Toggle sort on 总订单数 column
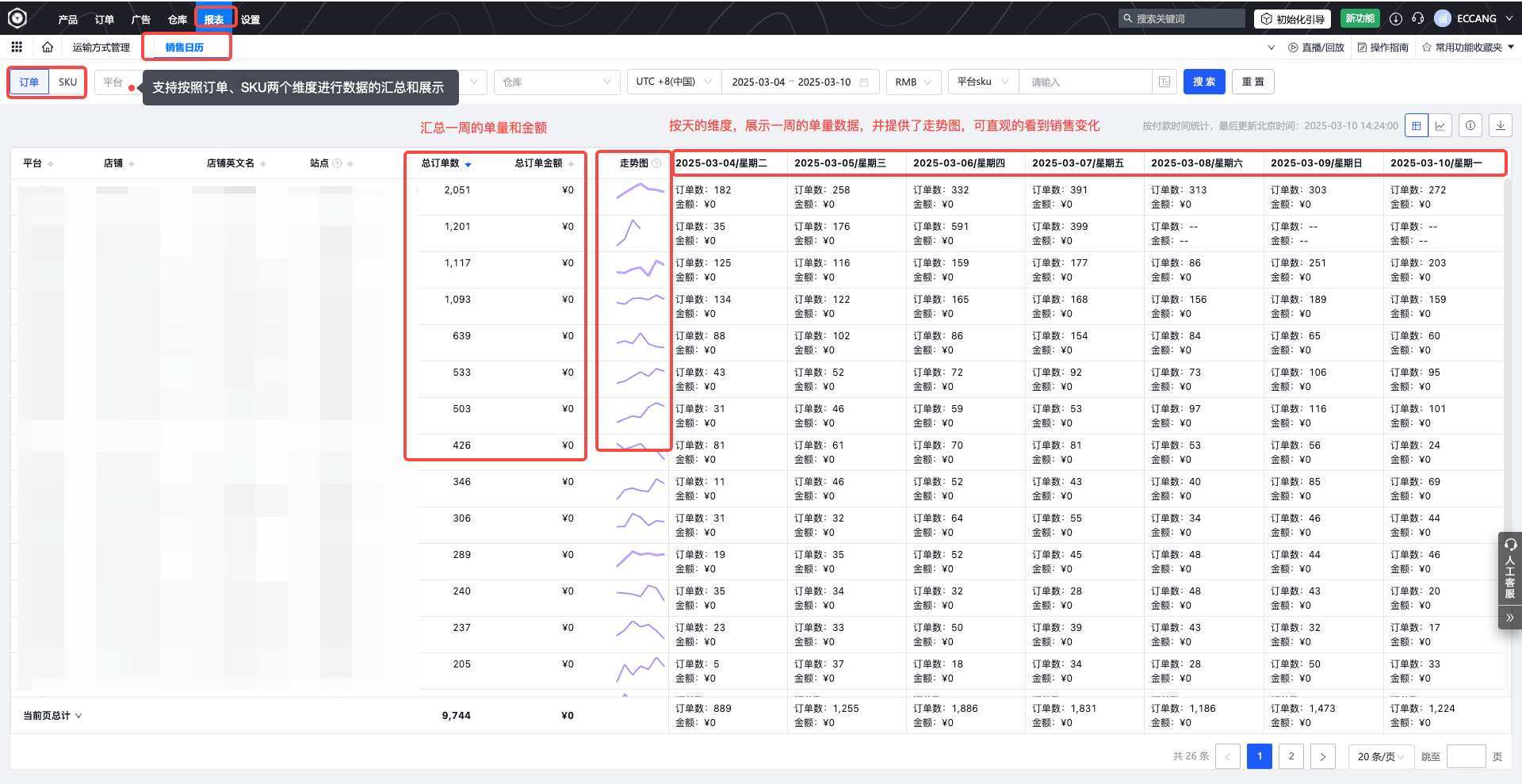The image size is (1522, 784). (x=468, y=163)
